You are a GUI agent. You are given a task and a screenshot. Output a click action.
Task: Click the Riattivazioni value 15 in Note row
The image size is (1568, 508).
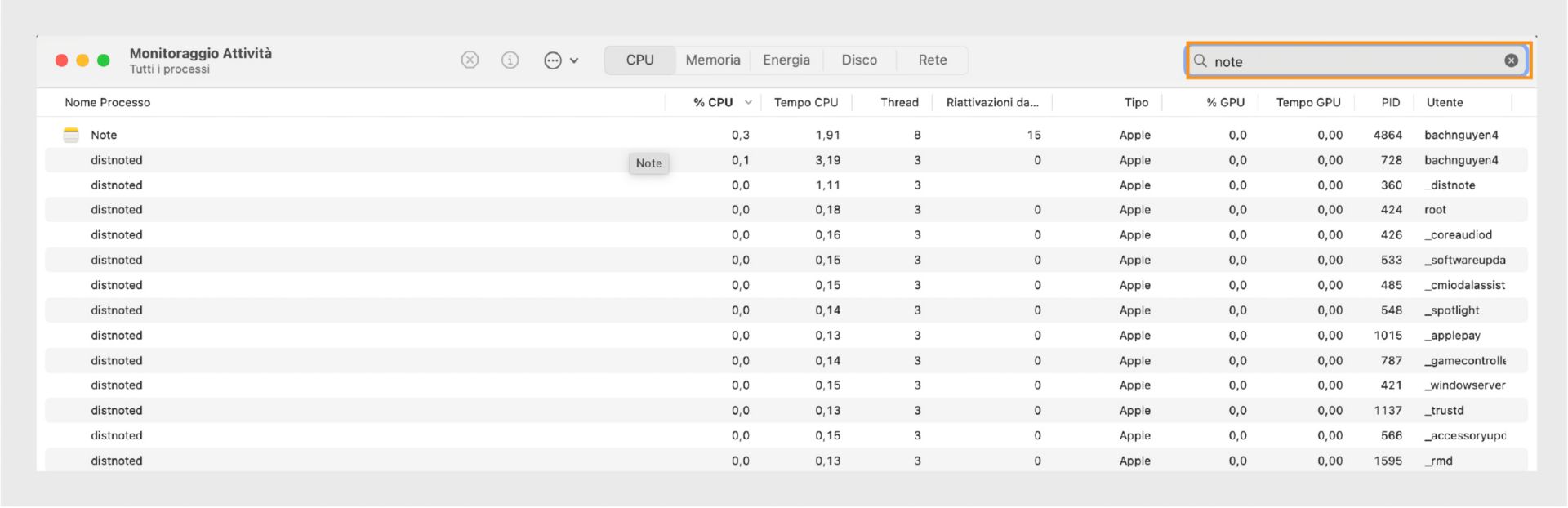[1034, 135]
